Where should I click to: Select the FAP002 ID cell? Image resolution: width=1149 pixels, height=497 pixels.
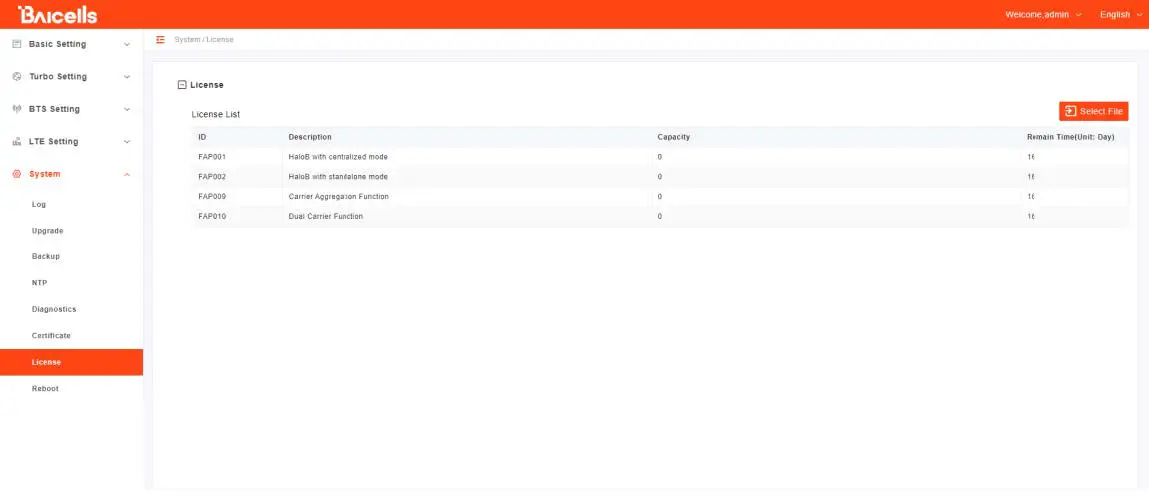click(x=212, y=177)
